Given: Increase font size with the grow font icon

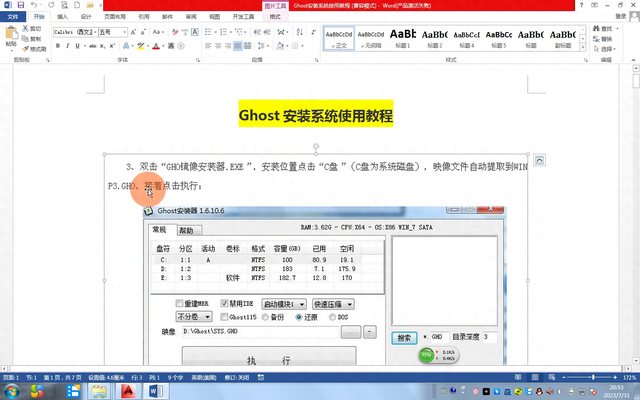Looking at the screenshot, I should (x=133, y=32).
